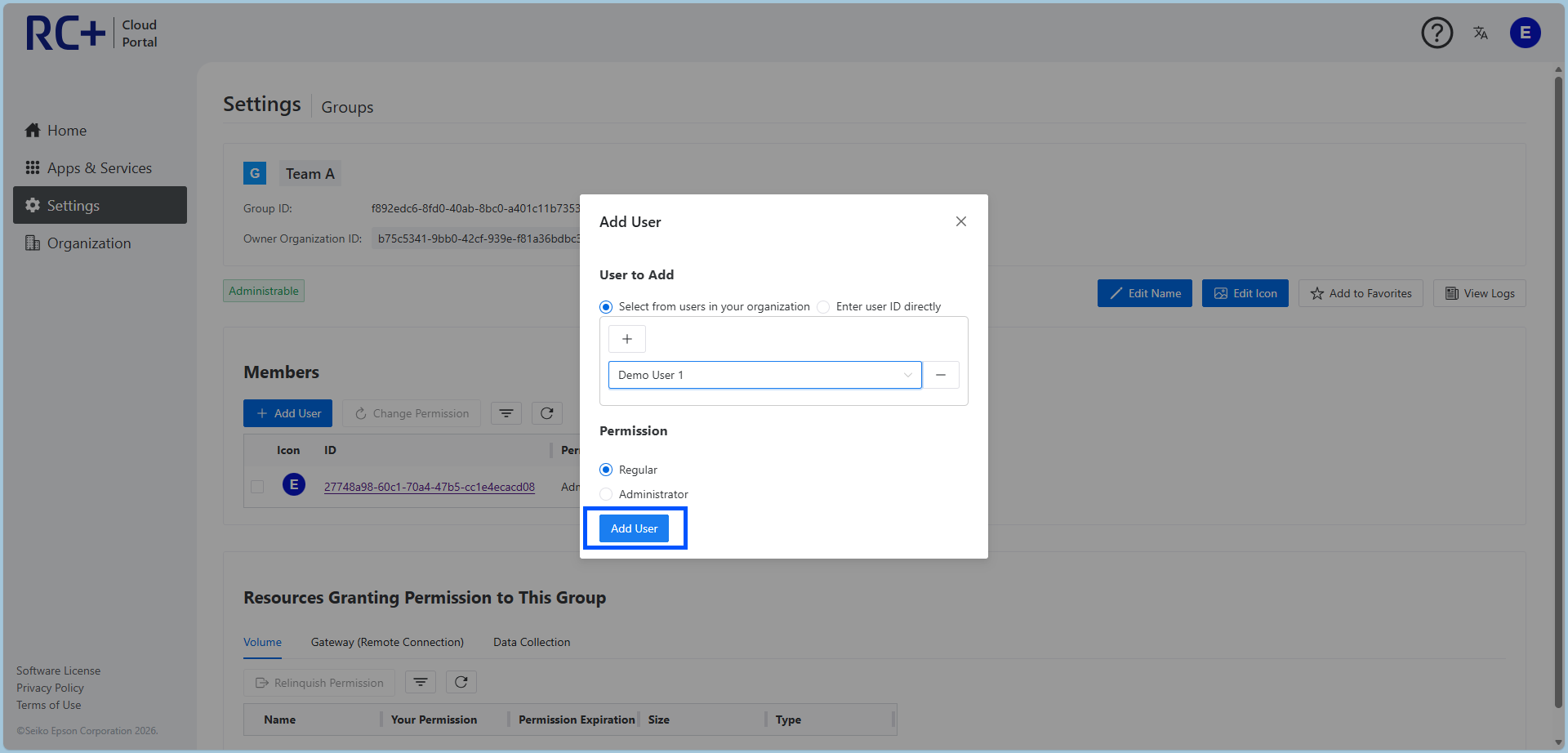
Task: Close the Add User dialog
Action: coord(961,221)
